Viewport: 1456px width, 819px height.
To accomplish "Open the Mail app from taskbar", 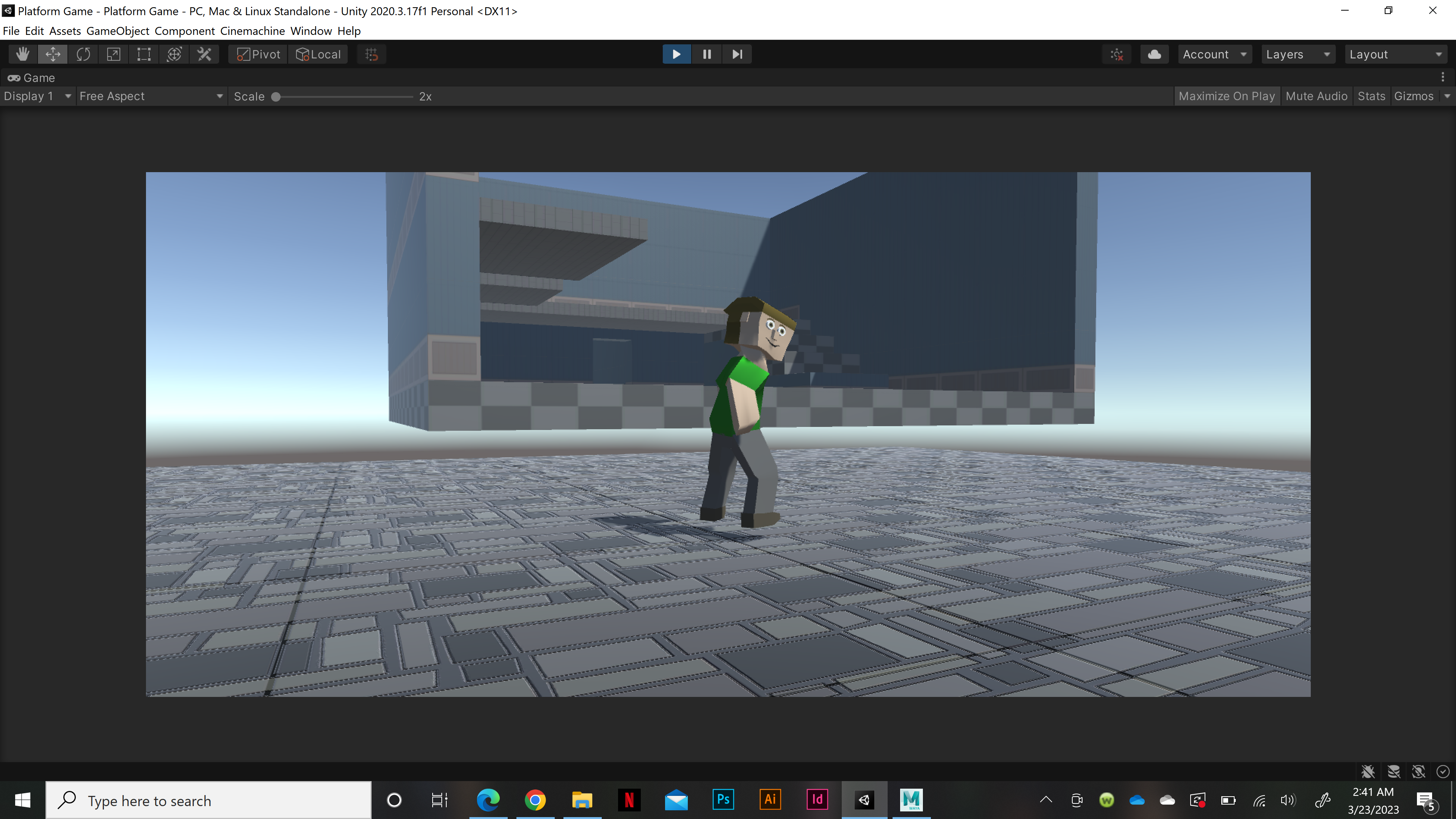I will tap(676, 800).
